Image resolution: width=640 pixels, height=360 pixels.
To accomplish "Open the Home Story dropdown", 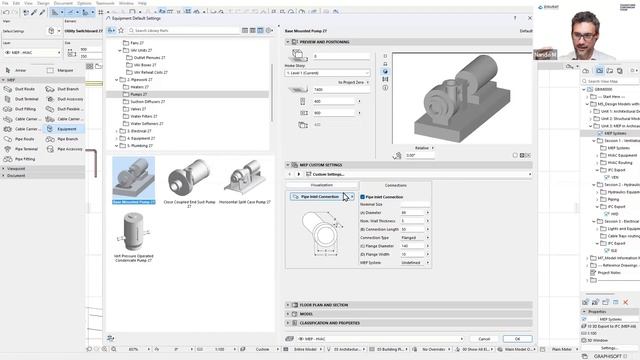I will [327, 73].
